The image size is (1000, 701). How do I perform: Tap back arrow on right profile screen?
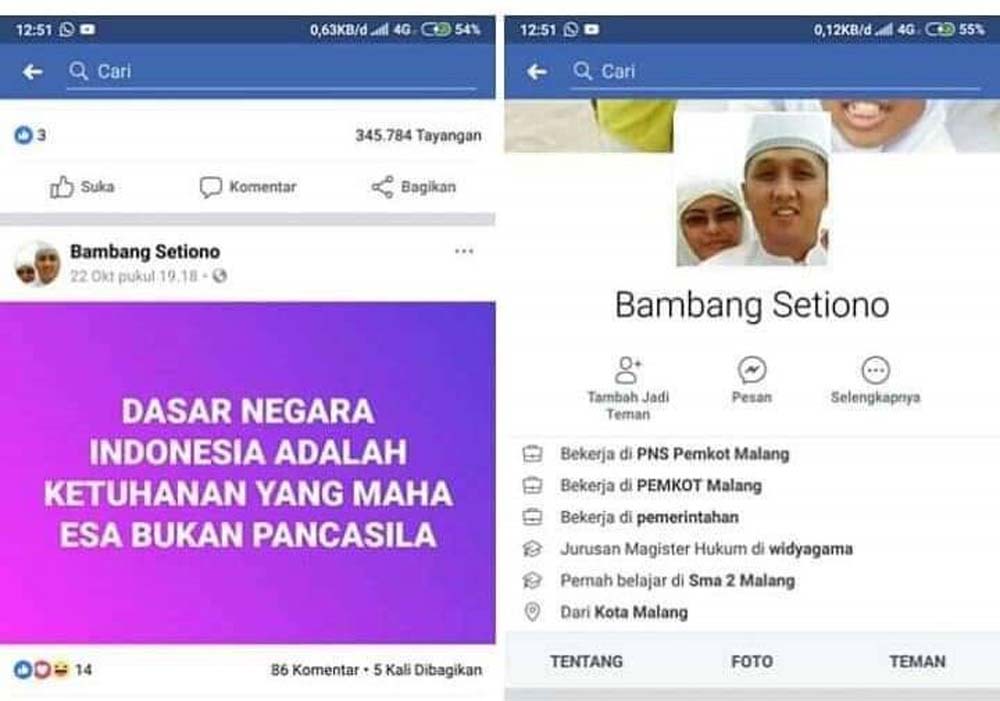coord(536,71)
